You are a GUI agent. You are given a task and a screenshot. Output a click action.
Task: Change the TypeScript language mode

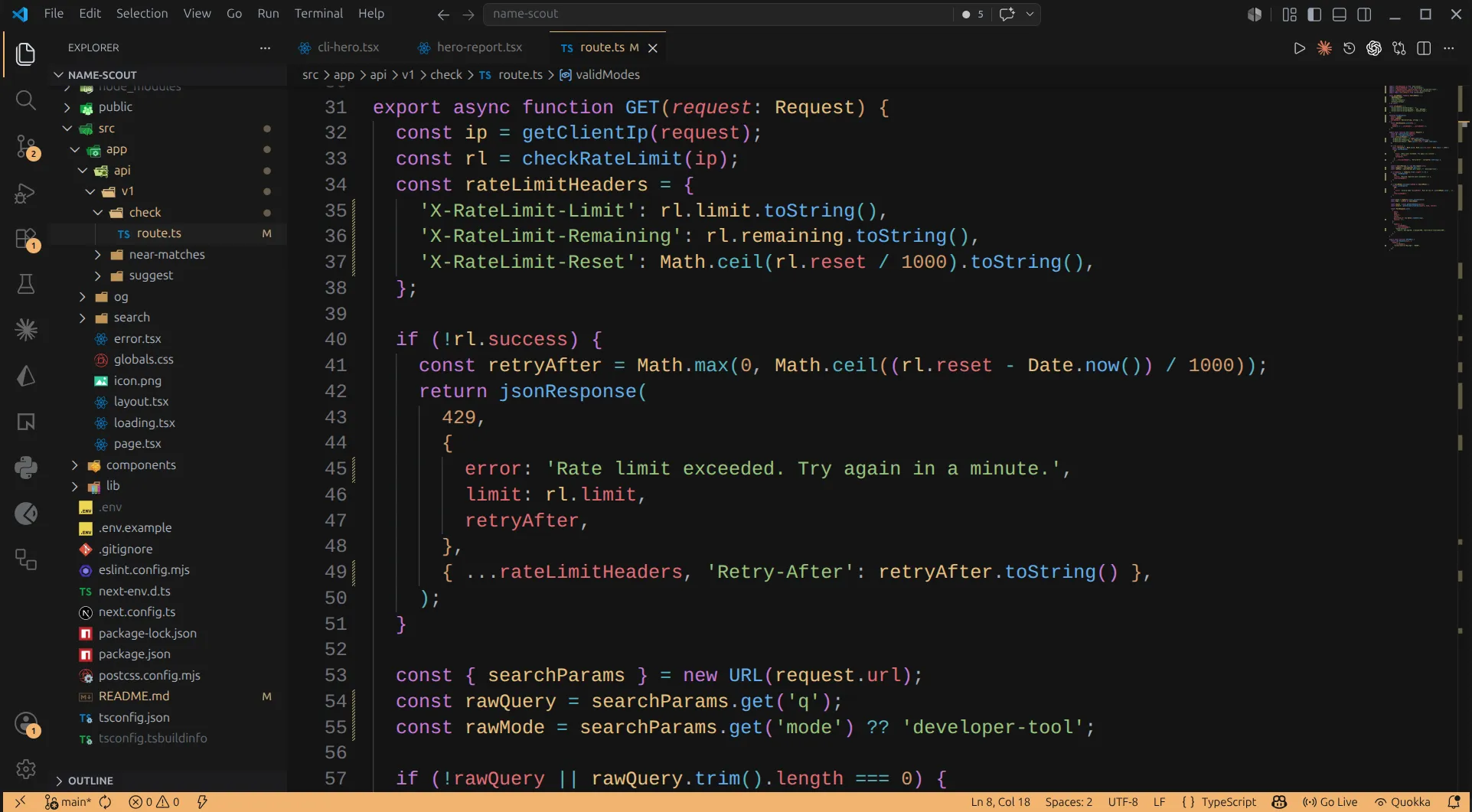click(x=1229, y=802)
